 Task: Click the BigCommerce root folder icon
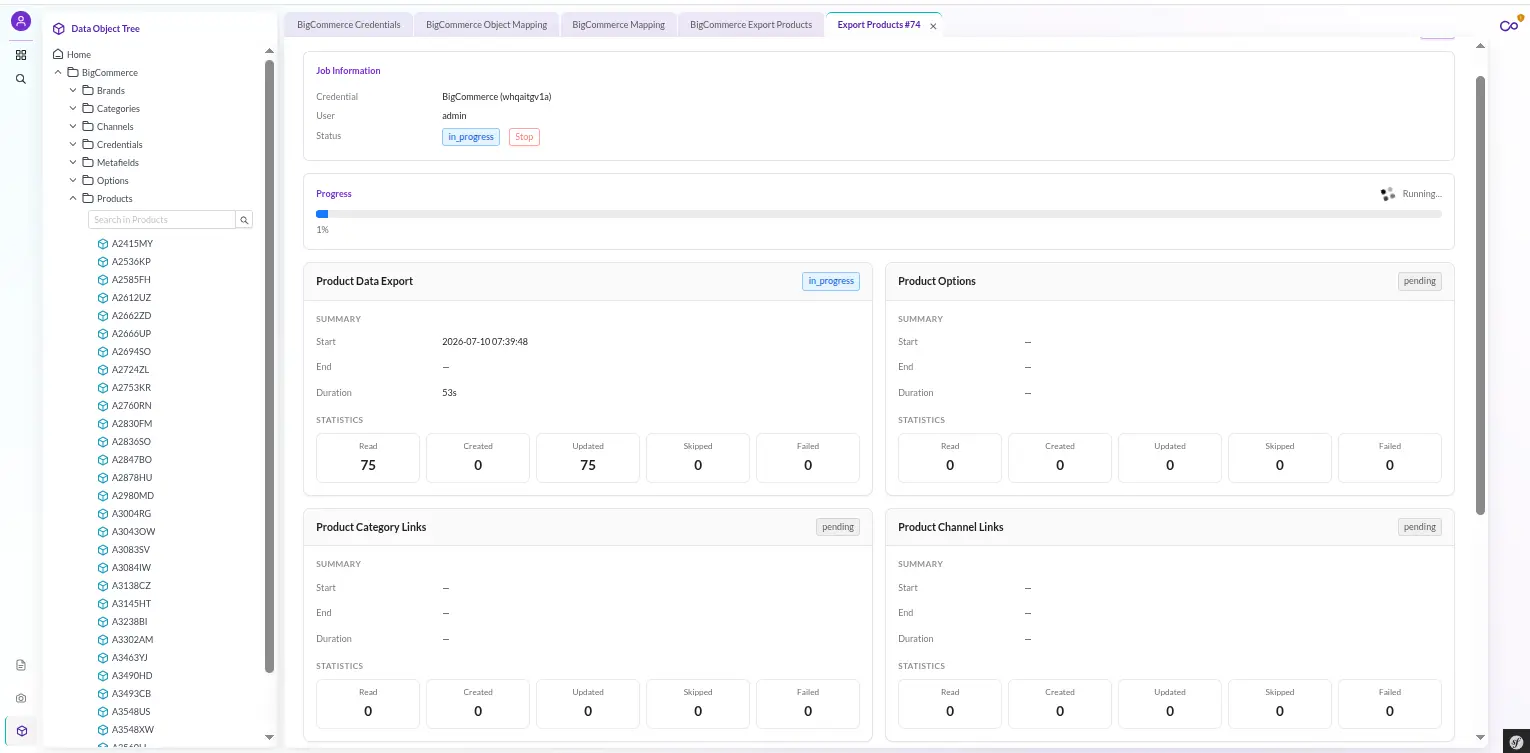[x=73, y=72]
